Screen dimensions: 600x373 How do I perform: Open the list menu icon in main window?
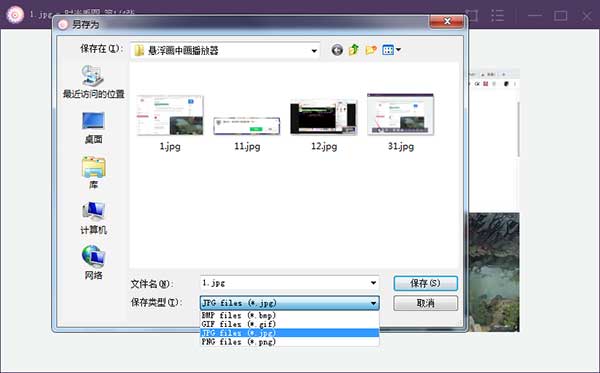click(497, 16)
